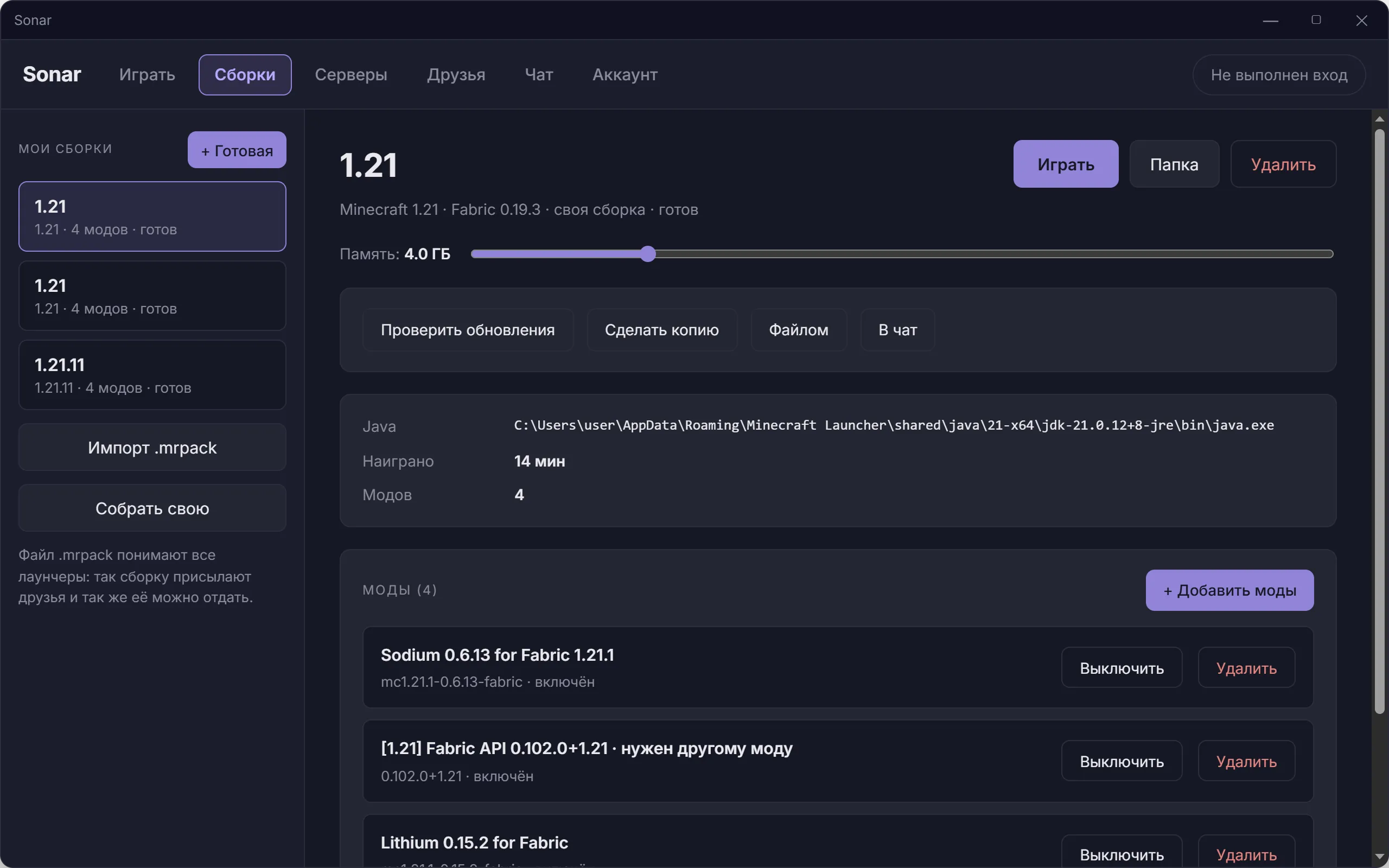The width and height of the screenshot is (1389, 868).
Task: Click Сделать копию to duplicate the build
Action: point(662,330)
